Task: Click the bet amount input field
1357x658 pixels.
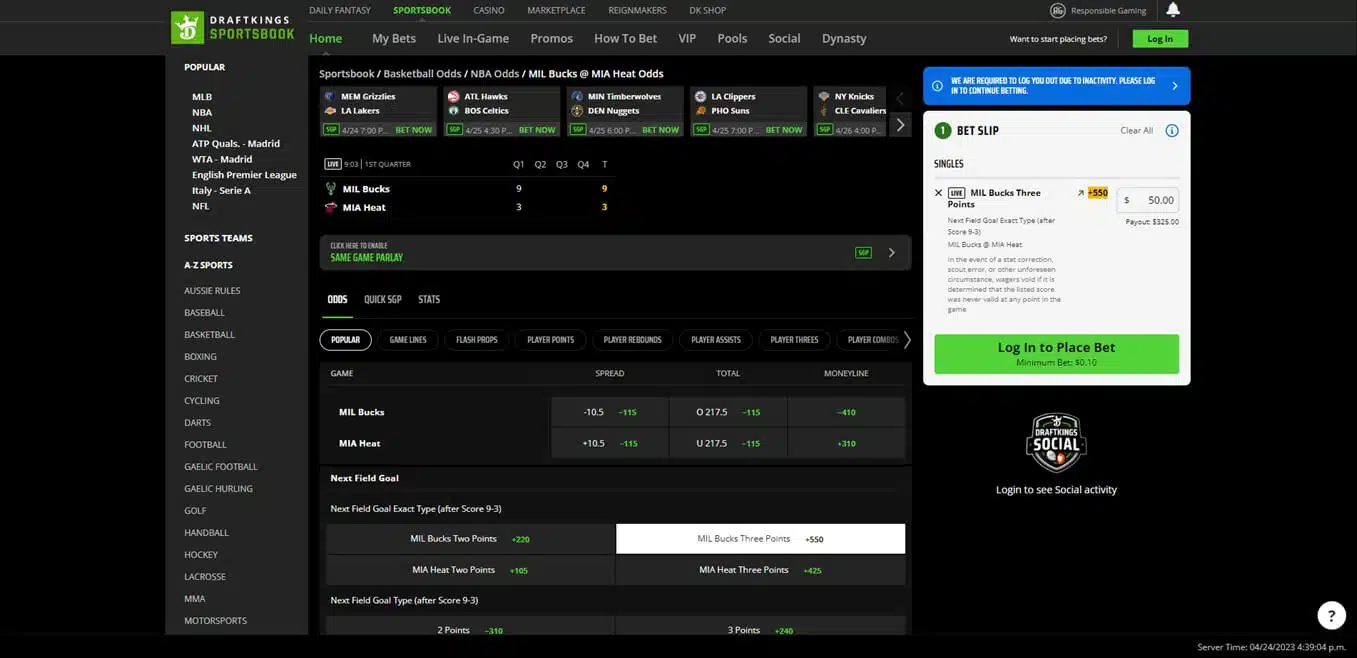Action: point(1147,200)
